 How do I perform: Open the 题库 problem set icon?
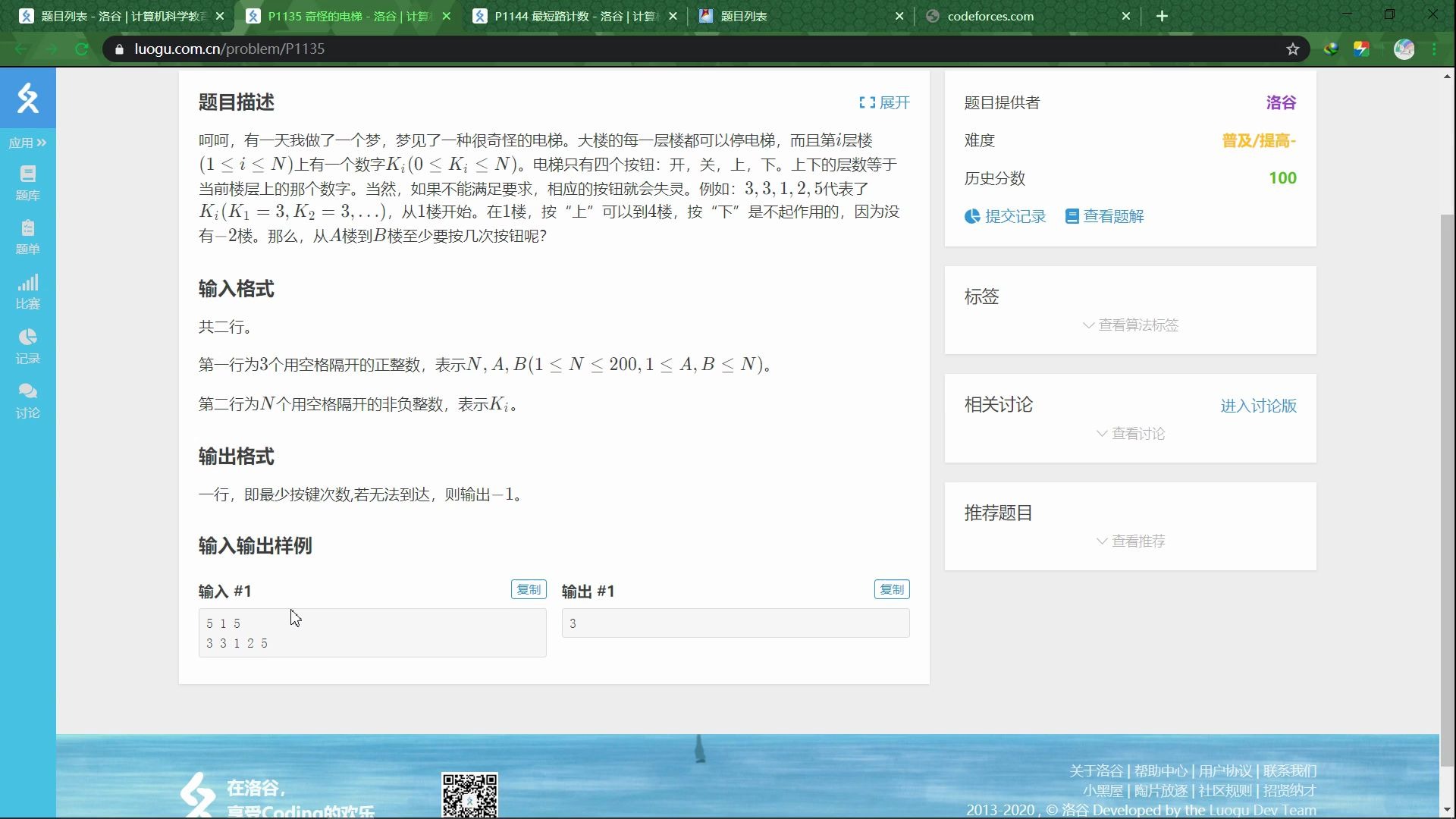coord(28,184)
